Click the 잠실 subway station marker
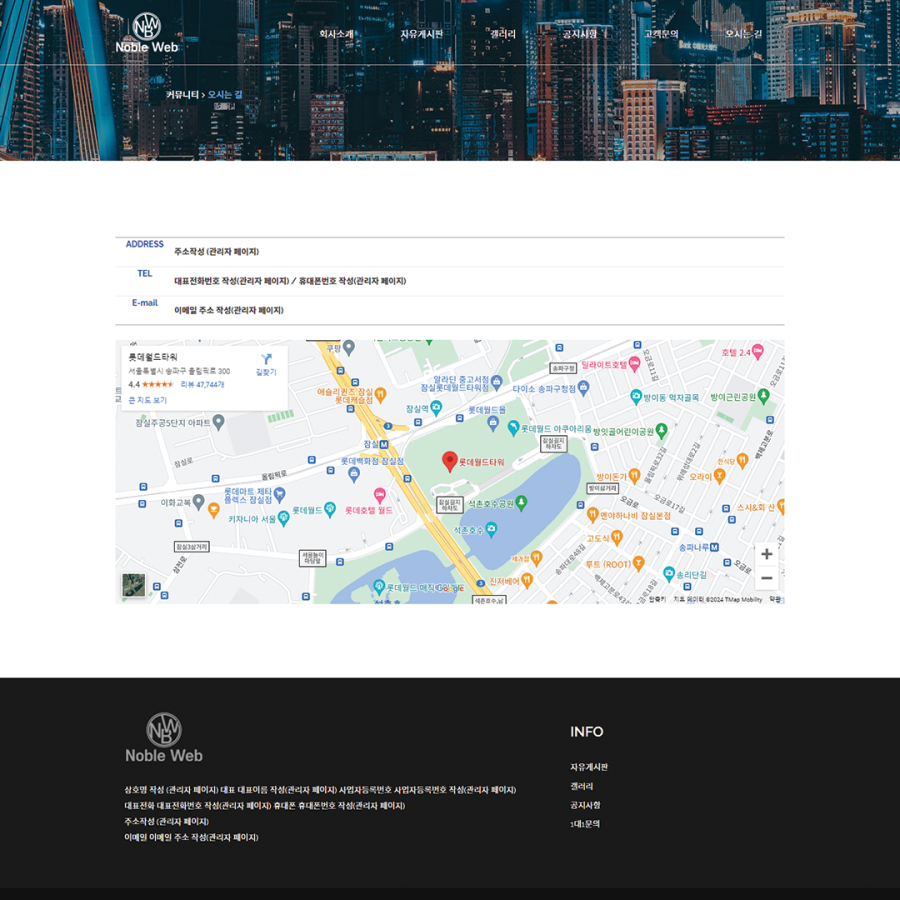Image resolution: width=900 pixels, height=900 pixels. (x=383, y=444)
